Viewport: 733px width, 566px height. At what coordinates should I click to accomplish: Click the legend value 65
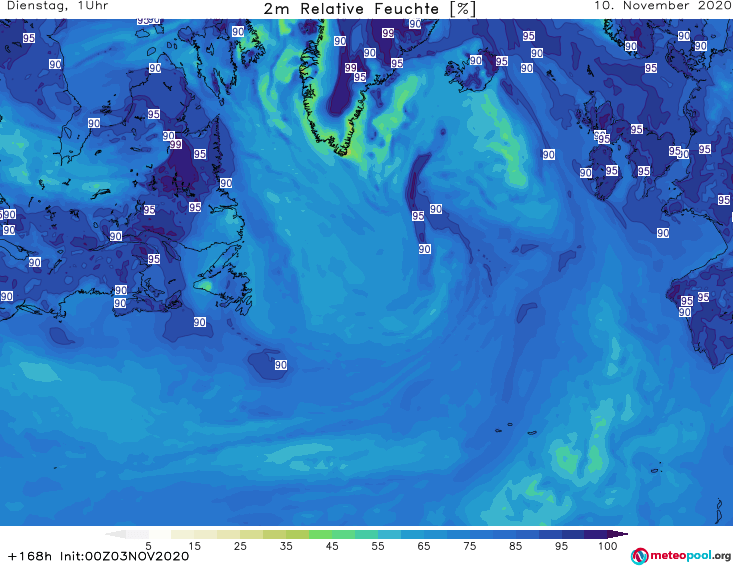(424, 546)
